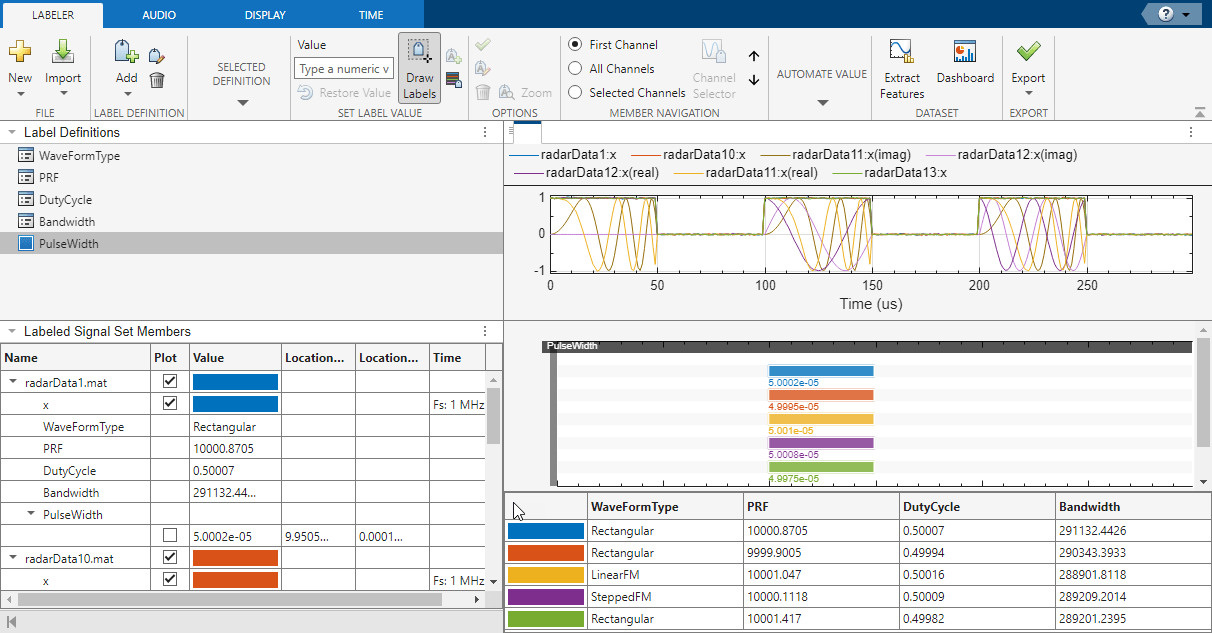The image size is (1212, 633).
Task: Select the Draw Labels tool
Action: [419, 67]
